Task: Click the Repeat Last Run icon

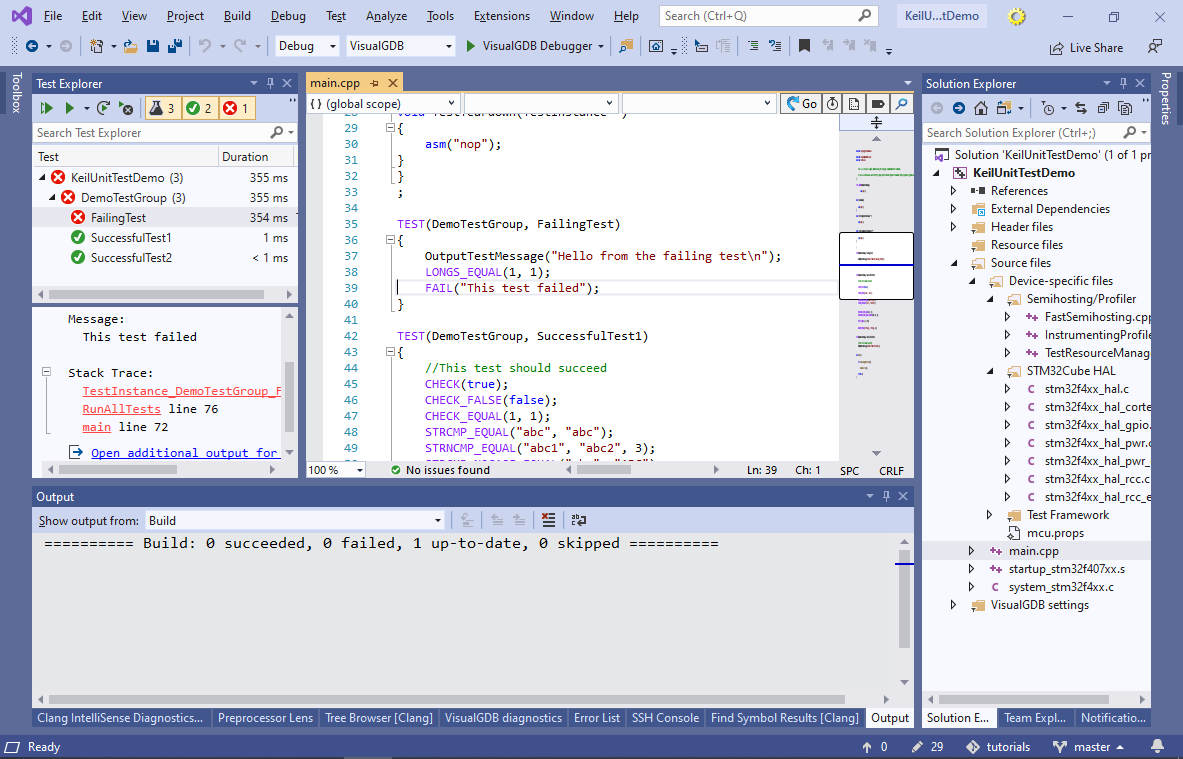Action: pos(104,109)
